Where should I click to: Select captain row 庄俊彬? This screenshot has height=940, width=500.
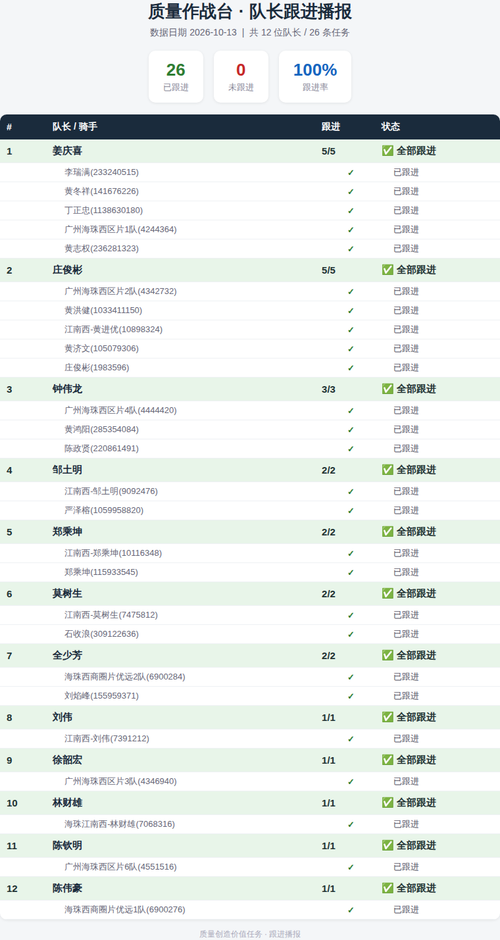[x=250, y=270]
